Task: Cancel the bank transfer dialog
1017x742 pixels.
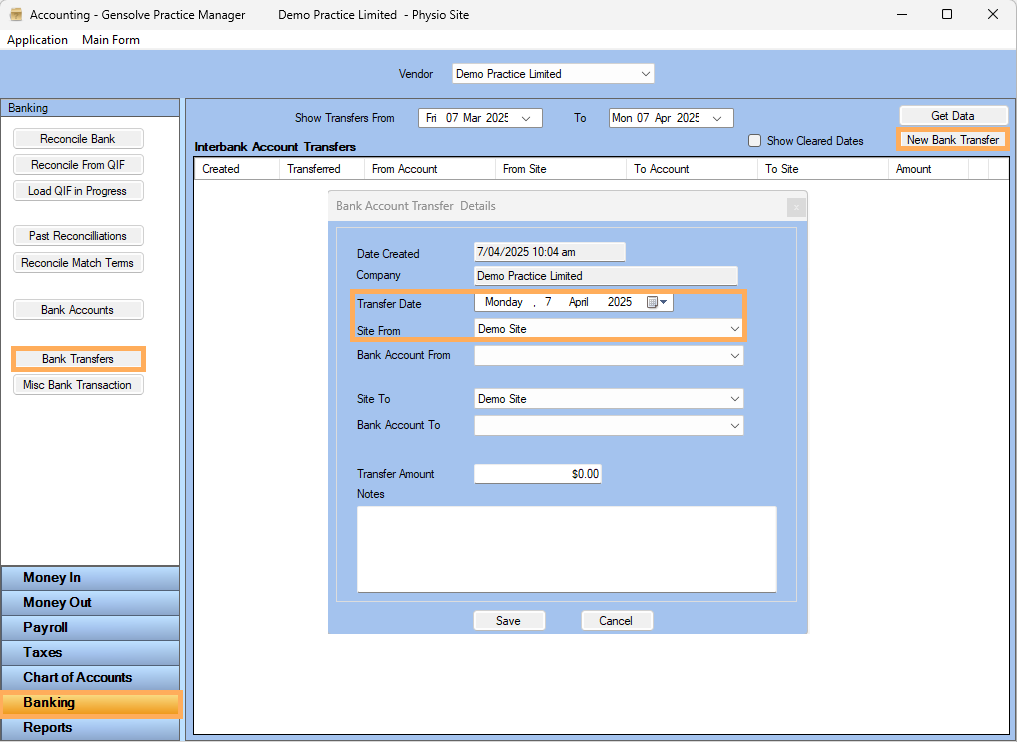Action: pyautogui.click(x=616, y=621)
